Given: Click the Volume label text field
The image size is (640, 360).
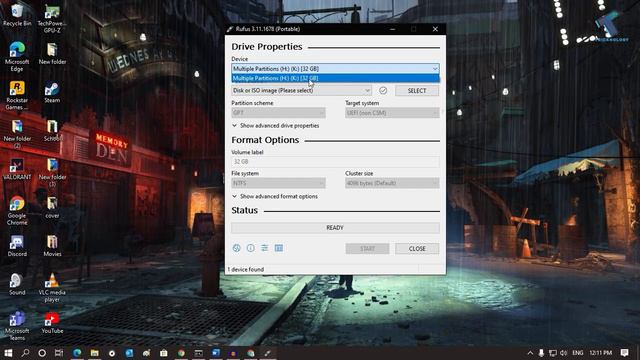Looking at the screenshot, I should 336,162.
